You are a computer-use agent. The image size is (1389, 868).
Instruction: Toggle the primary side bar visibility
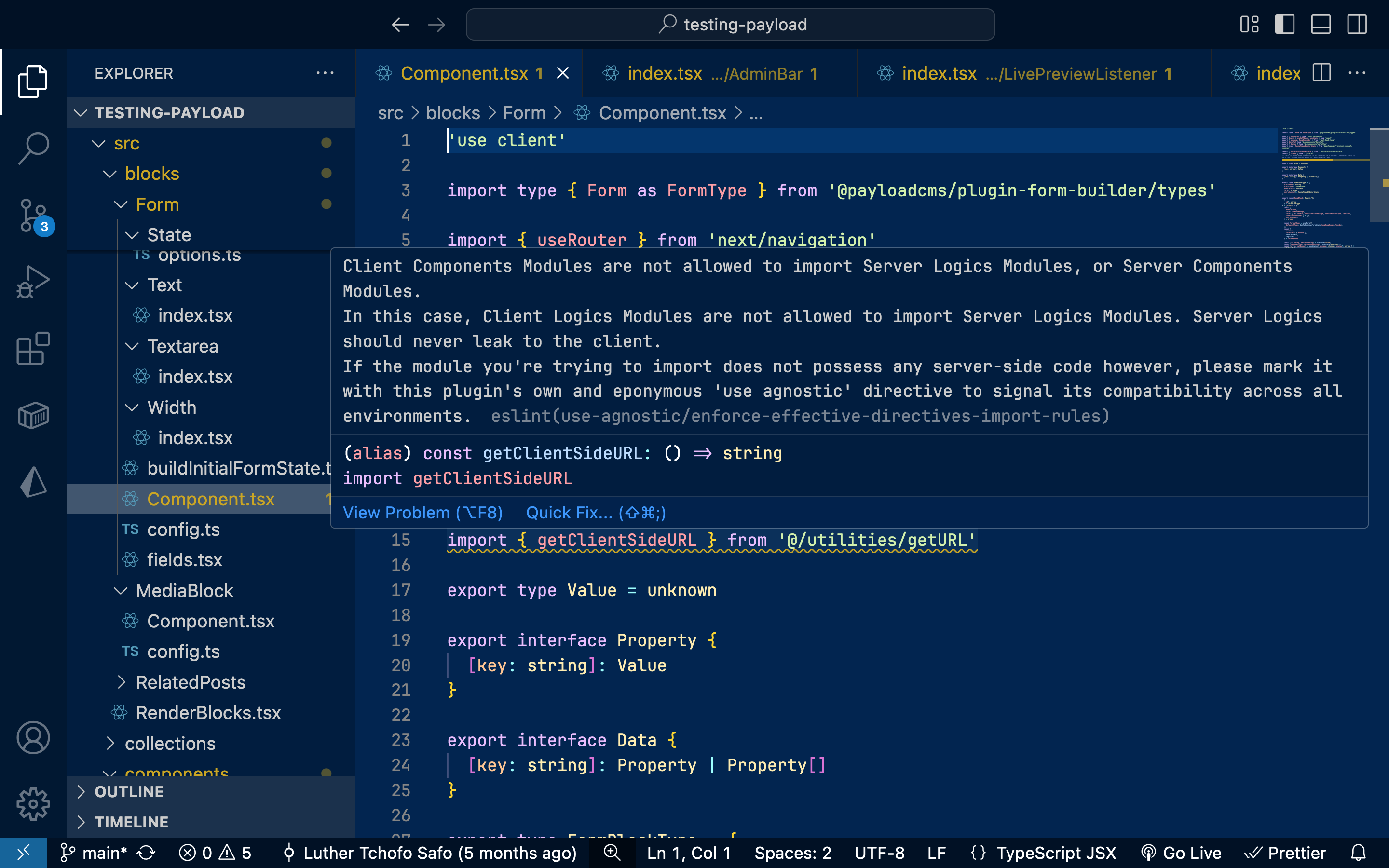[1284, 24]
